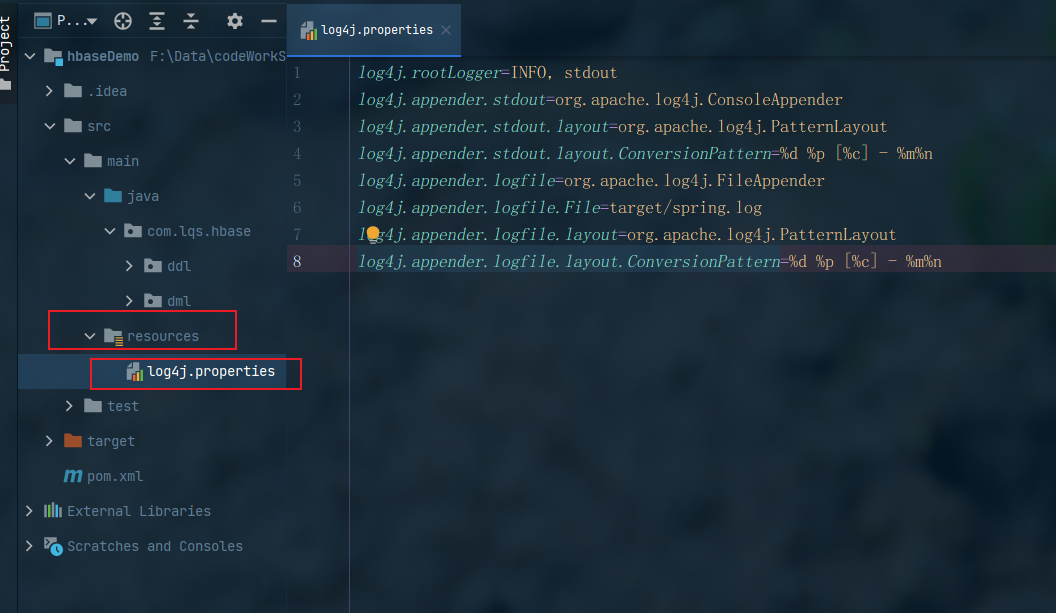Click line number 1 in the gutter
Screen dimensions: 1056x613
pos(297,73)
